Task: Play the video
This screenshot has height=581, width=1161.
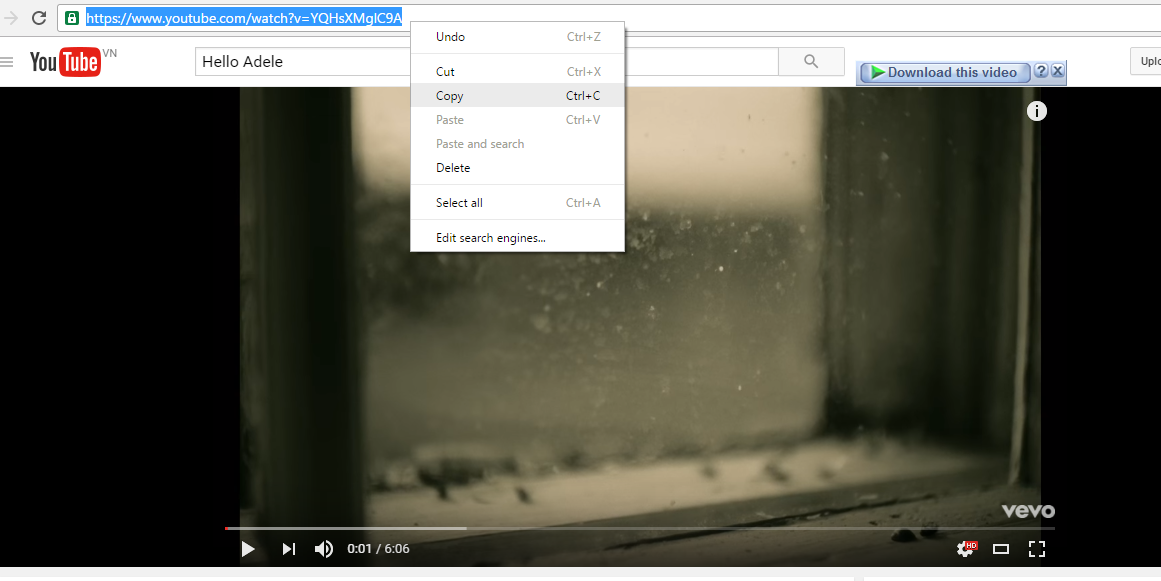Action: (x=248, y=548)
